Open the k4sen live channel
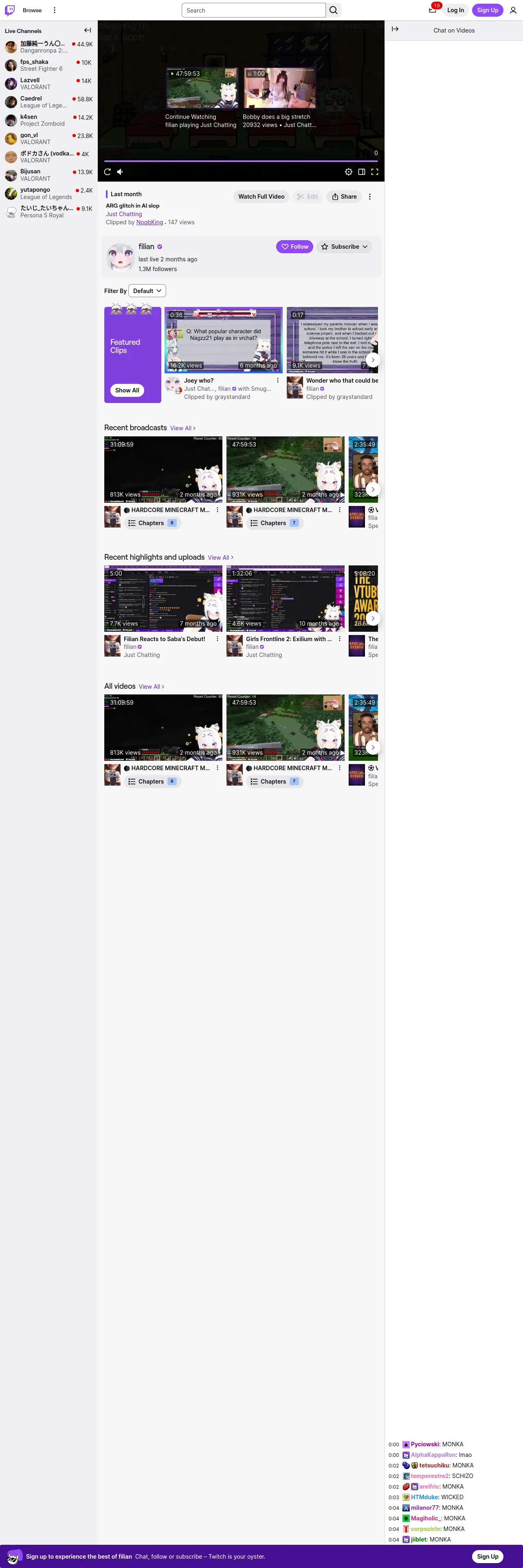This screenshot has width=523, height=1568. tap(49, 120)
